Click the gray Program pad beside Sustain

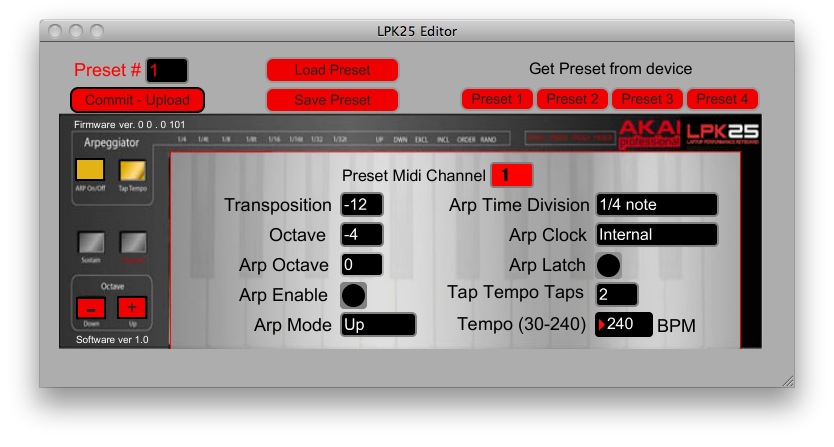[x=133, y=243]
